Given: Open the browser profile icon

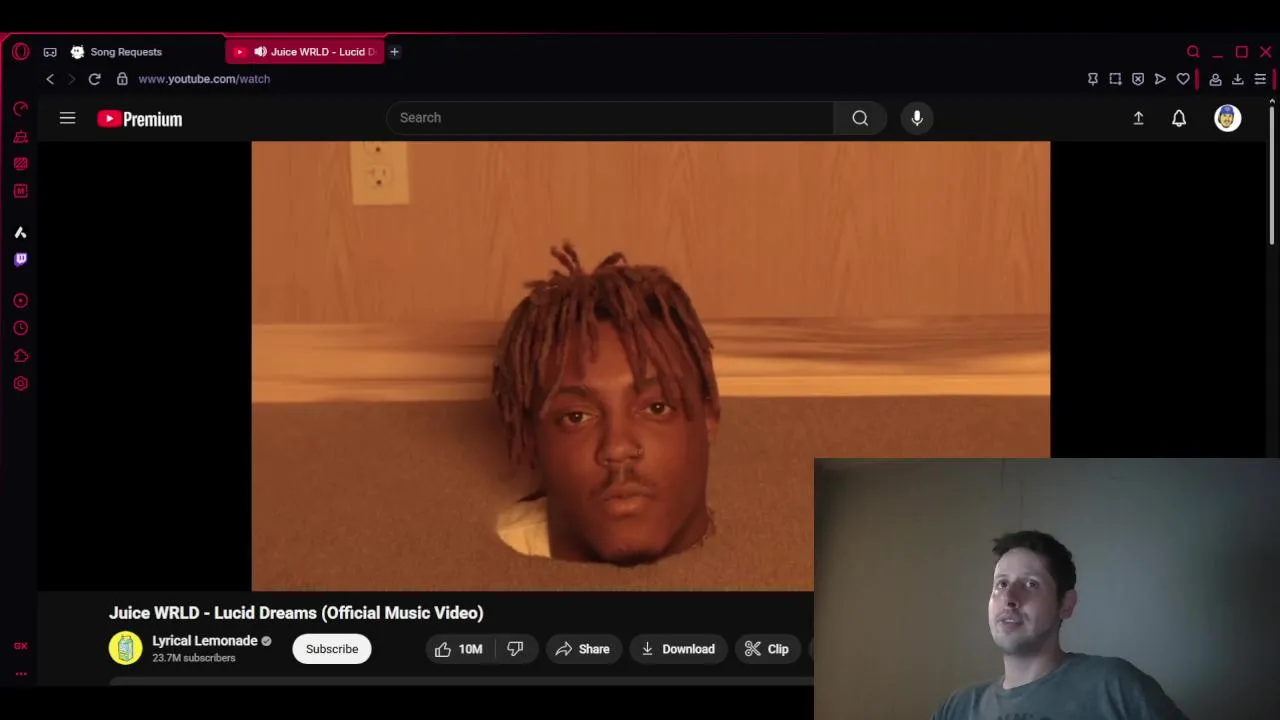Looking at the screenshot, I should pos(1215,79).
